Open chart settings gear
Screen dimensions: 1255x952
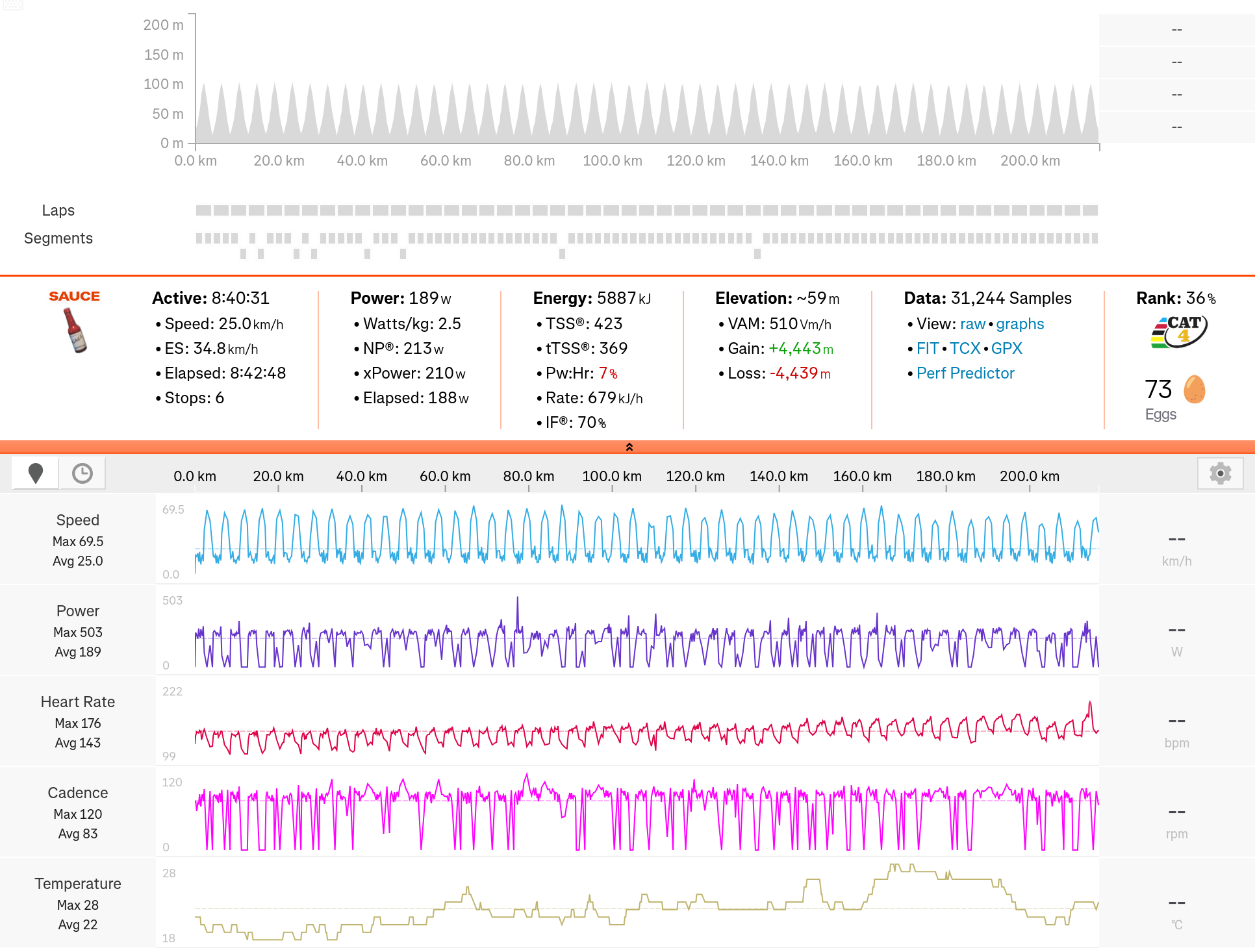click(1220, 473)
